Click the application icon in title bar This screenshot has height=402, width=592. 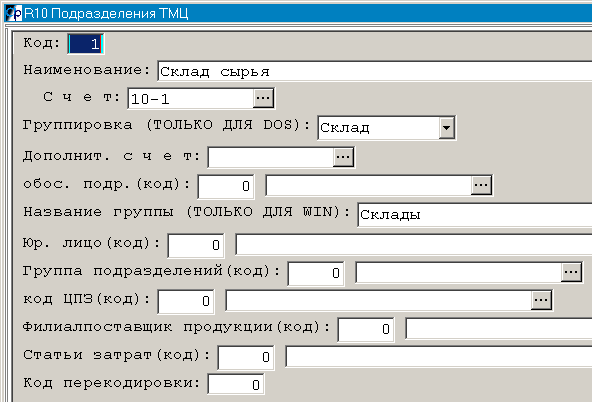[14, 14]
